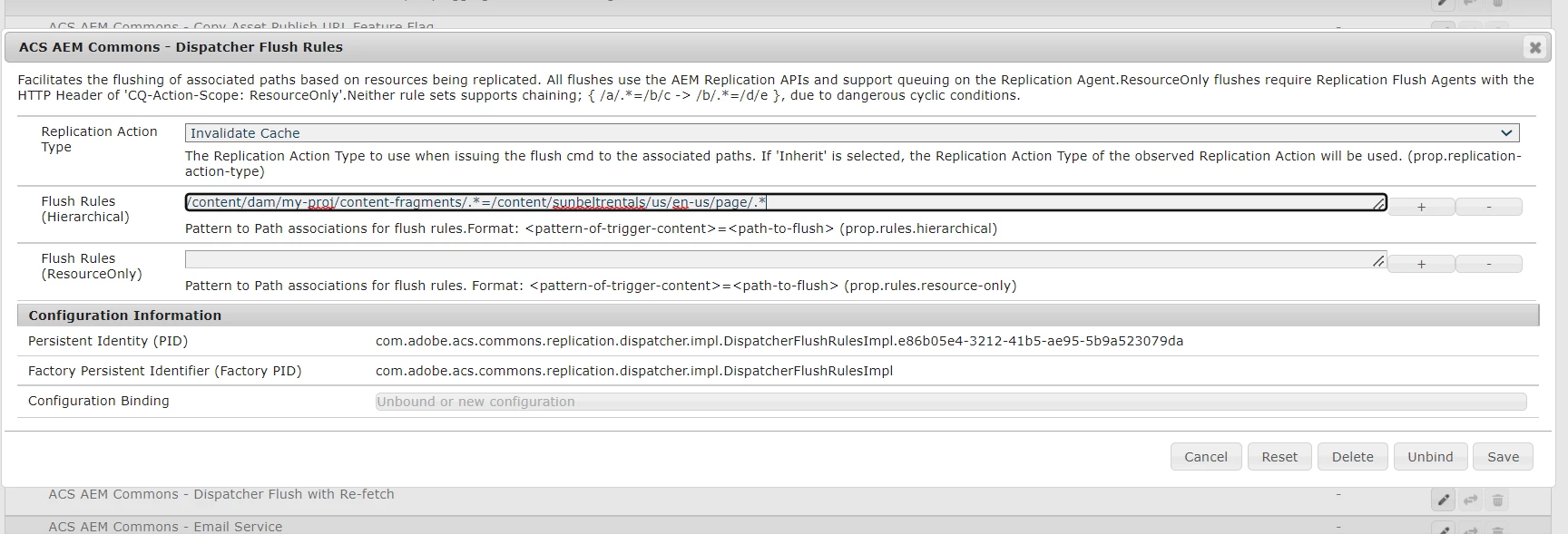Remove the Flush Rules (Hierarchical) entry with minus
1568x534 pixels.
point(1488,208)
